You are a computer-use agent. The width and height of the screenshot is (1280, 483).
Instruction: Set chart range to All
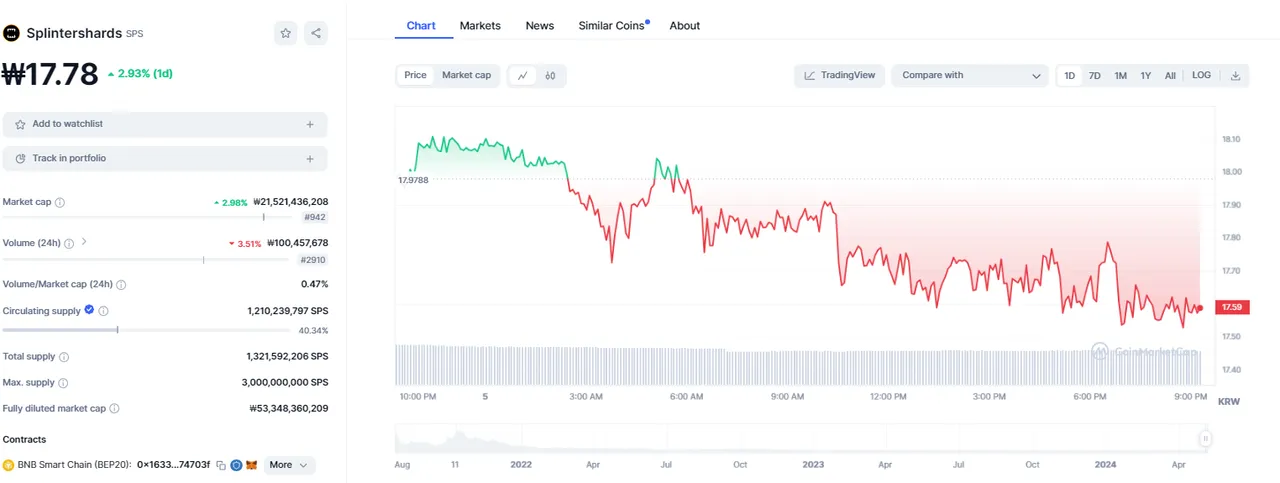1170,75
